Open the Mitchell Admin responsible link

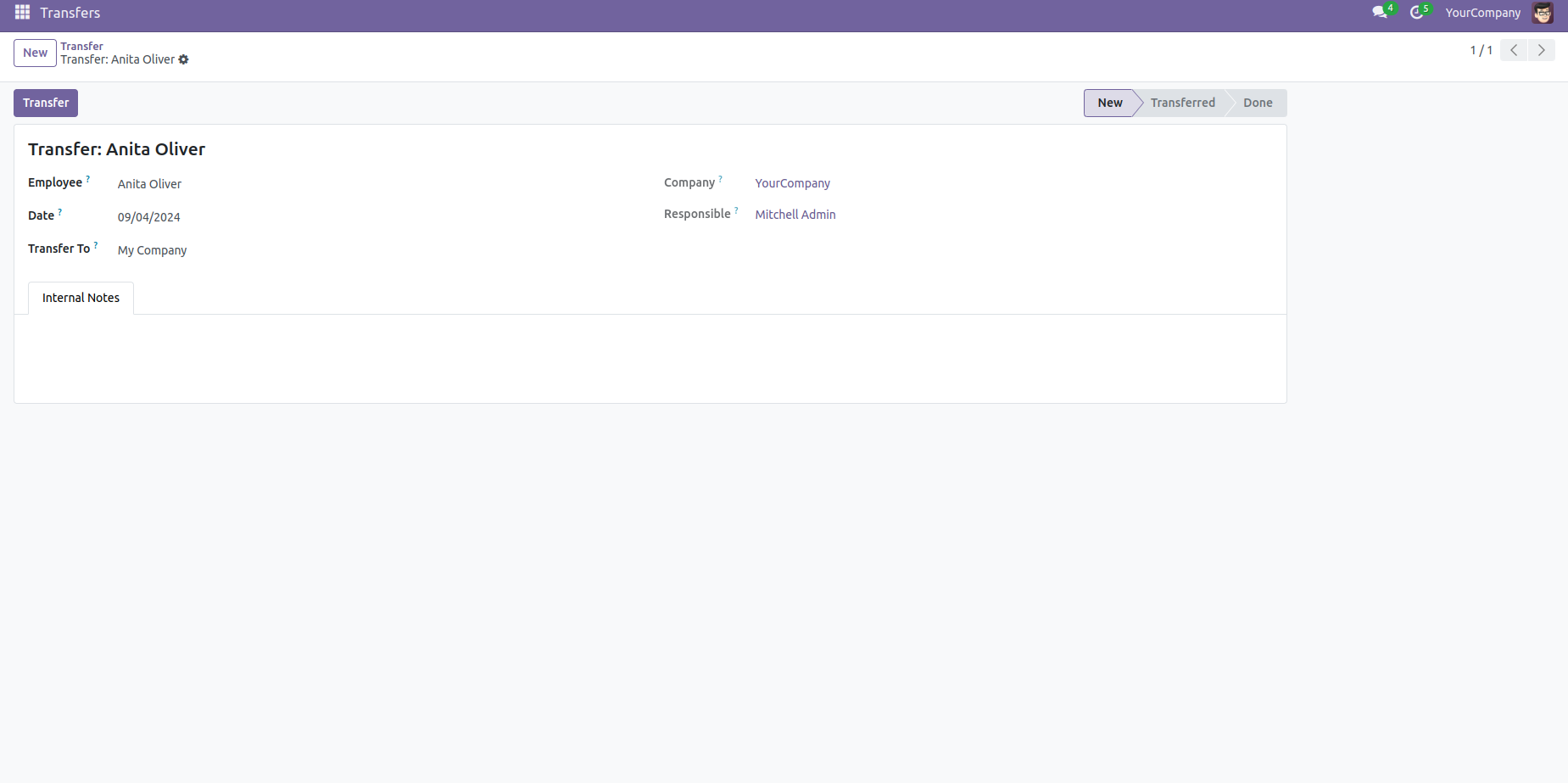pos(795,215)
